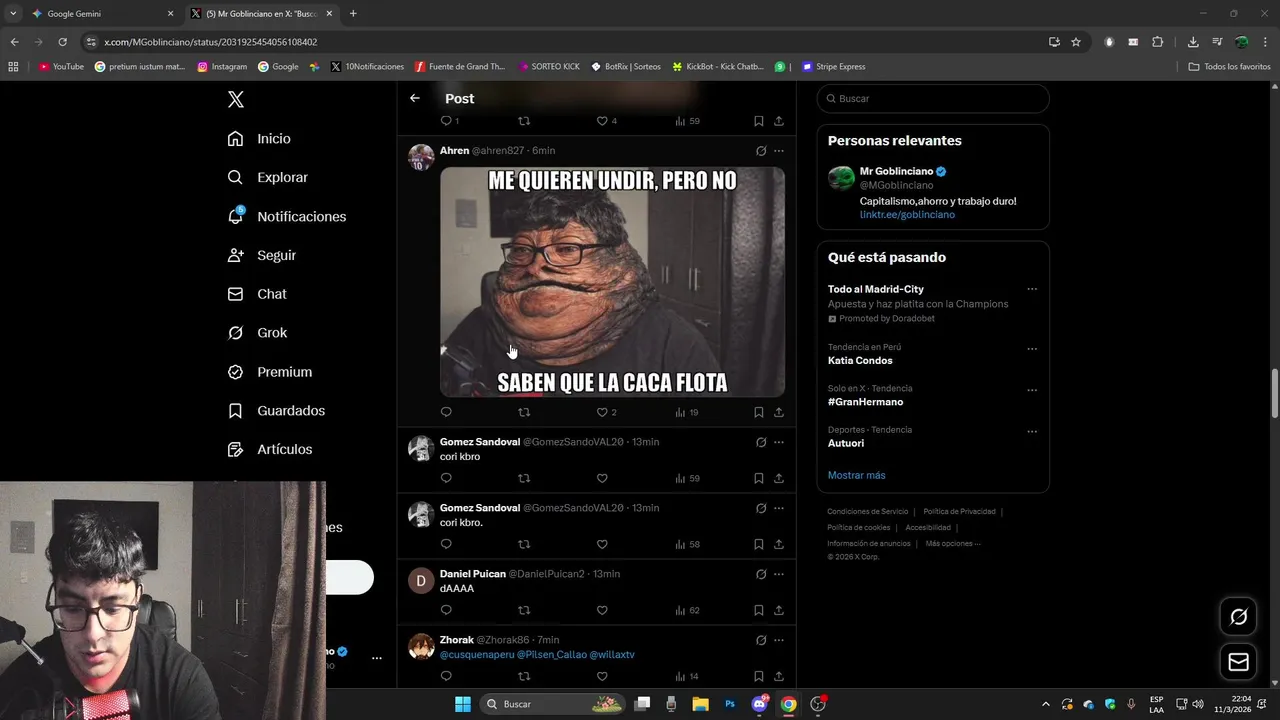Viewport: 1280px width, 720px height.
Task: Open more options on Ahren's post
Action: [779, 151]
